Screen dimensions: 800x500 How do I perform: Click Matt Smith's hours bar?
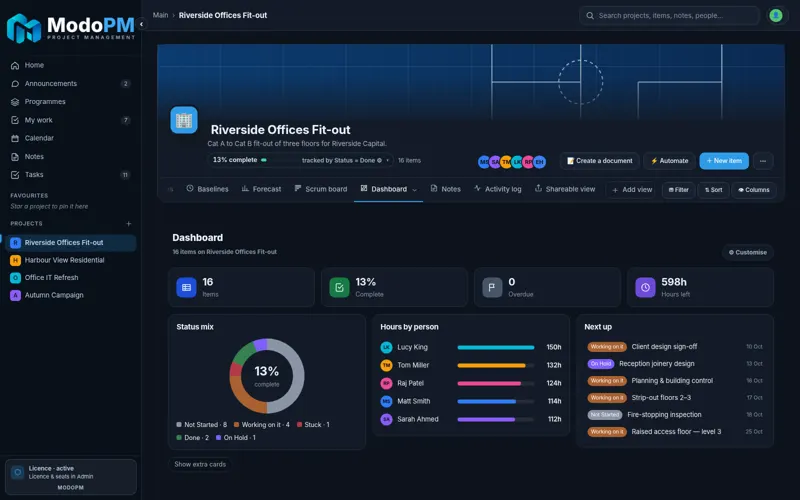click(495, 402)
